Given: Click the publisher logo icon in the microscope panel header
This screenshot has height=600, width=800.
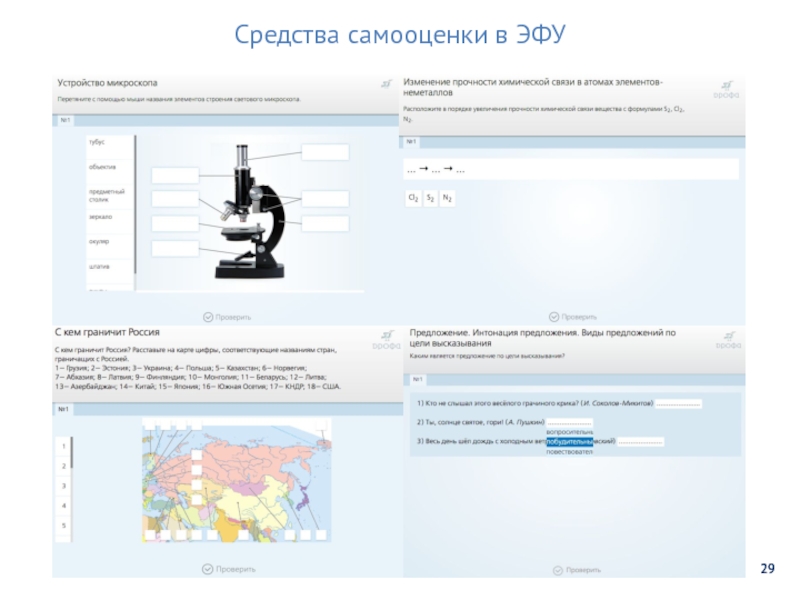Looking at the screenshot, I should tap(387, 84).
